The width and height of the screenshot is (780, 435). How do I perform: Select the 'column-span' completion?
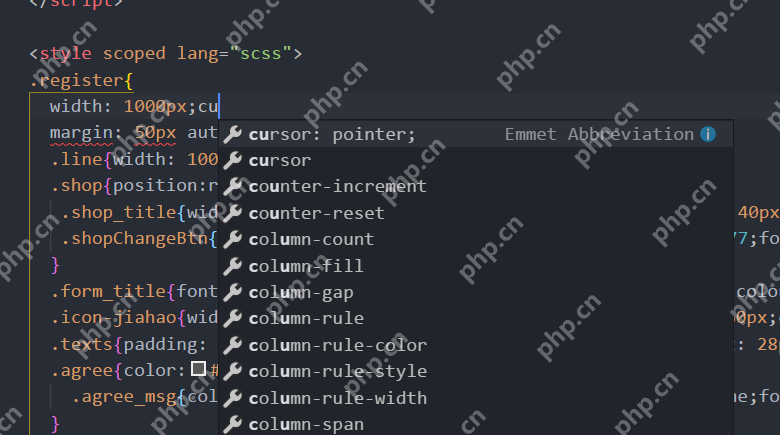click(476, 424)
